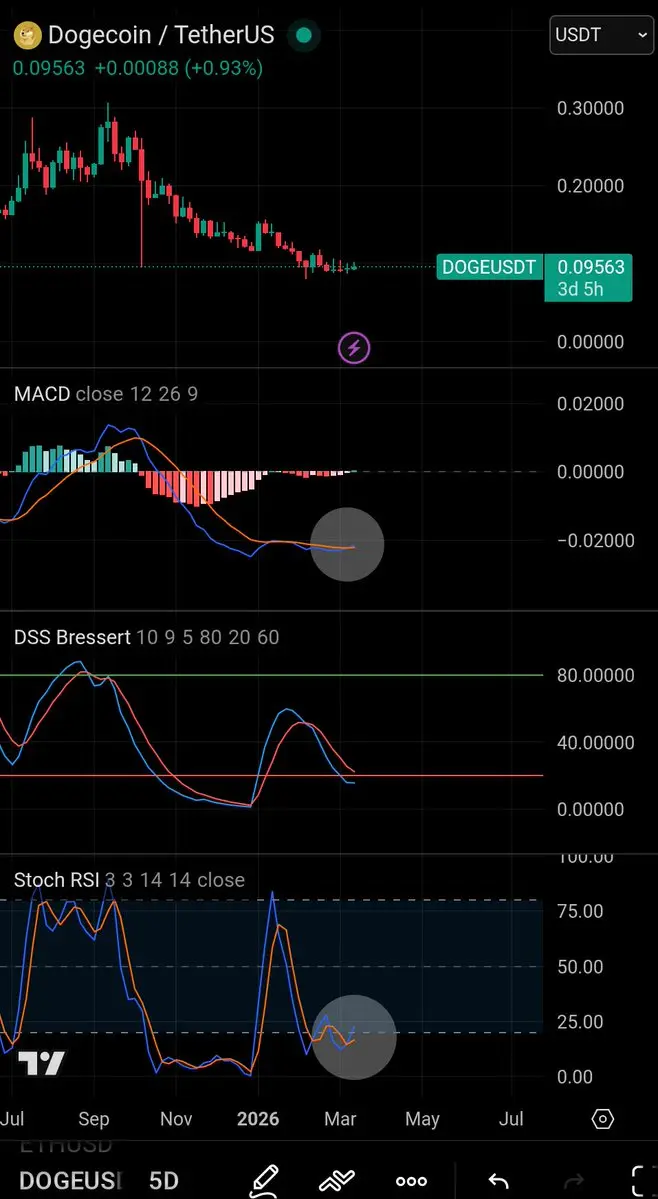Select the DOGEUSDT price label
The width and height of the screenshot is (658, 1199).
point(489,267)
